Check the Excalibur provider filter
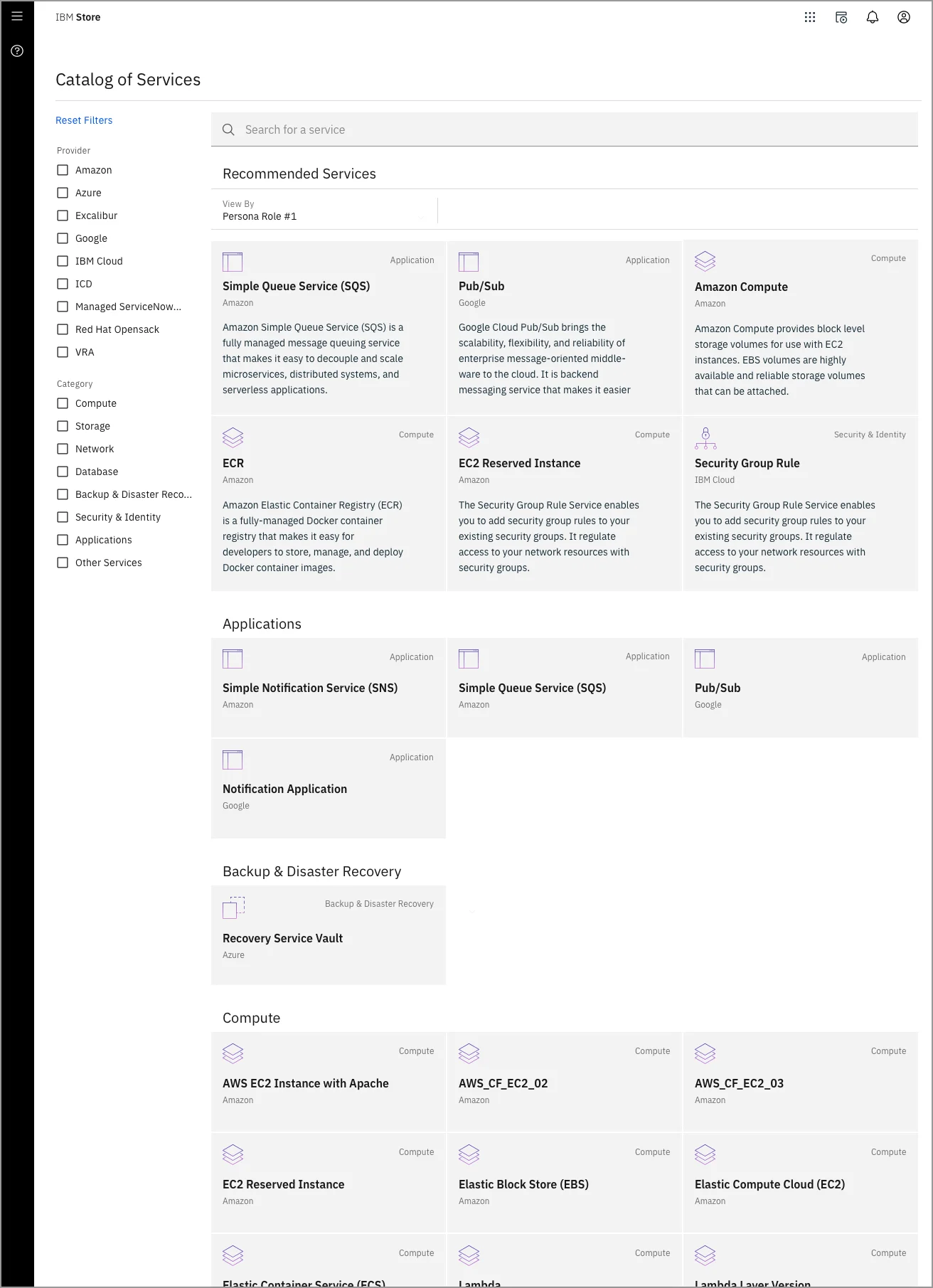The width and height of the screenshot is (933, 1288). (x=63, y=215)
